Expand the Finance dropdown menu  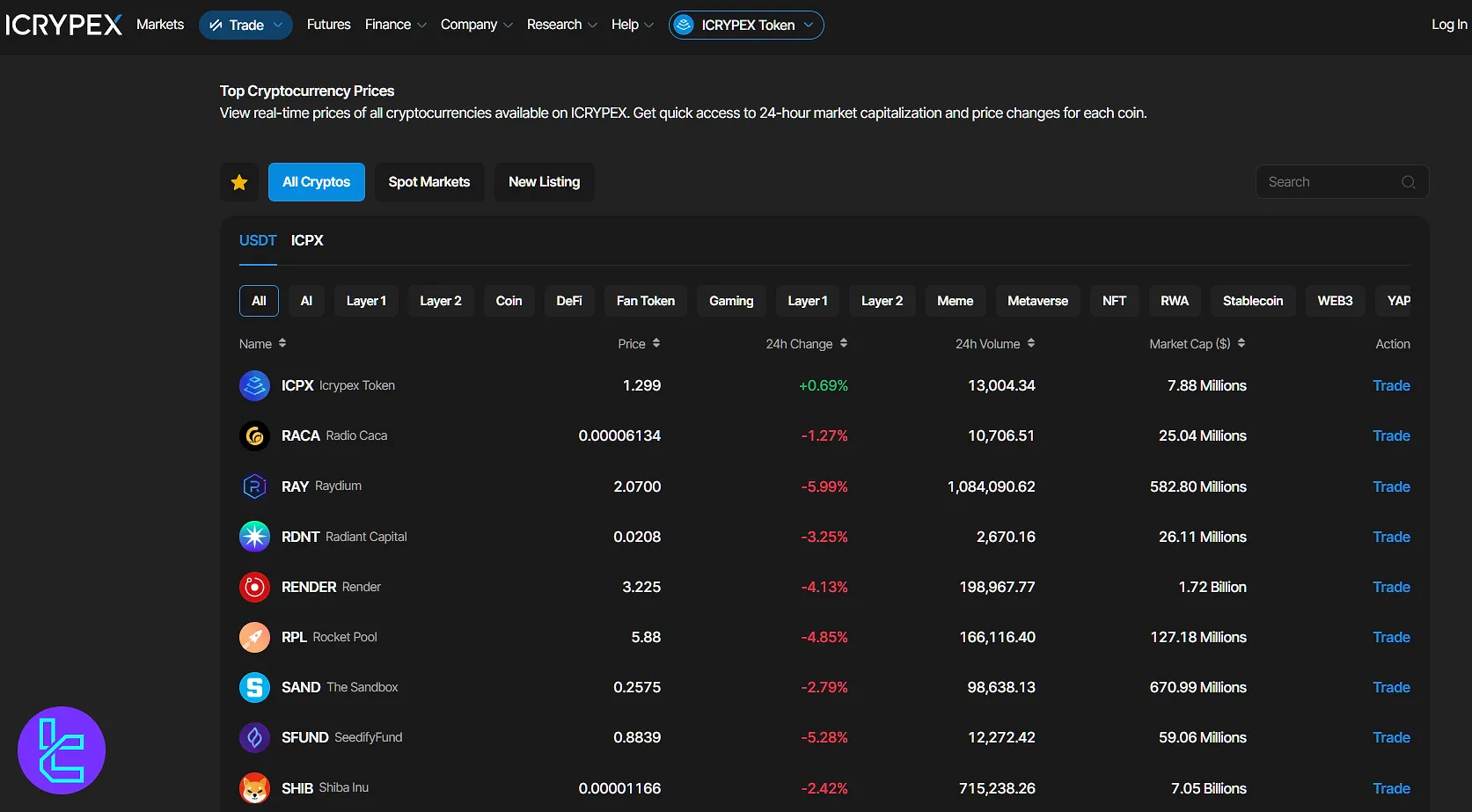[396, 25]
